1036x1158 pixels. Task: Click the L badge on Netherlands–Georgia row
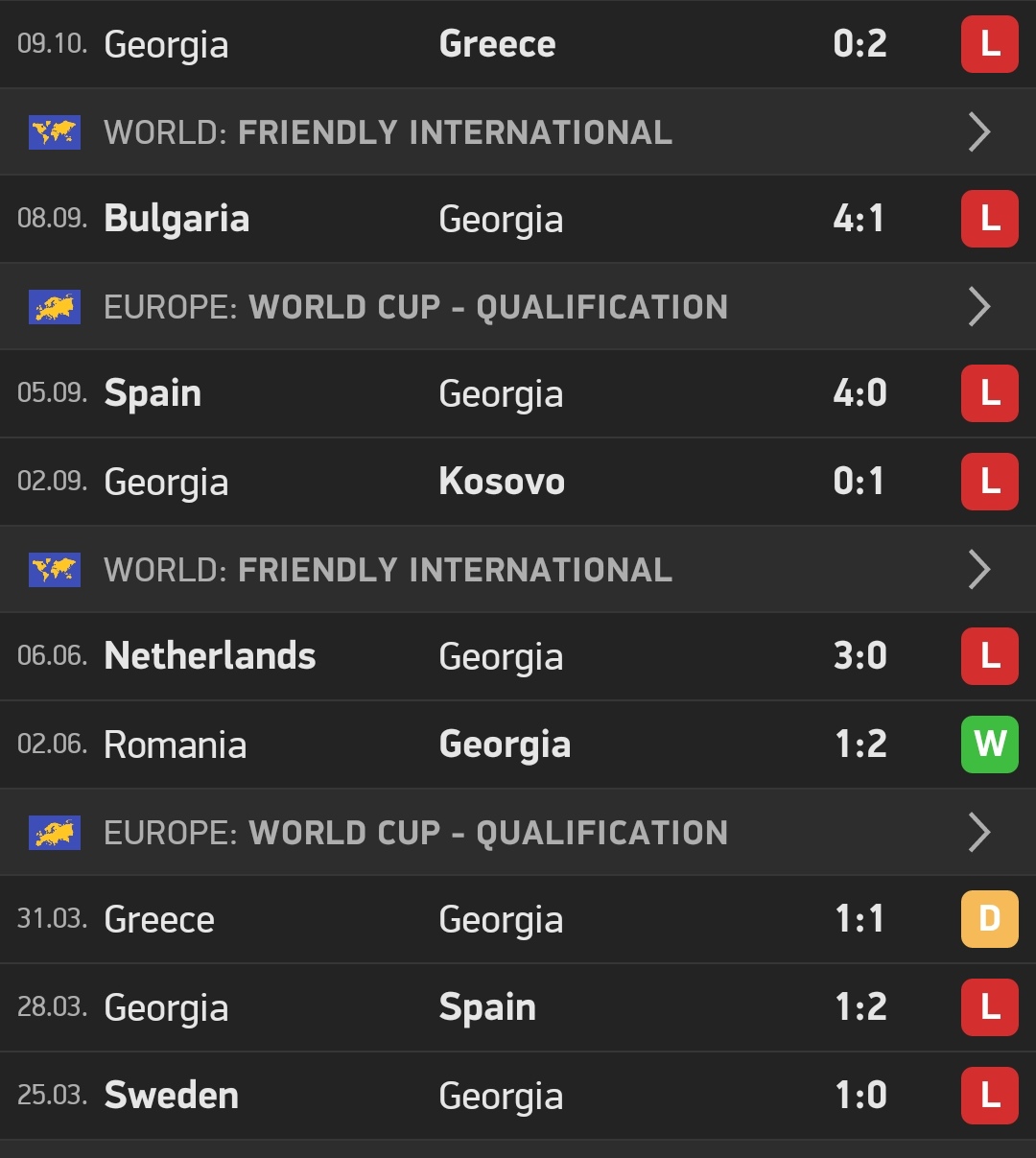[989, 656]
